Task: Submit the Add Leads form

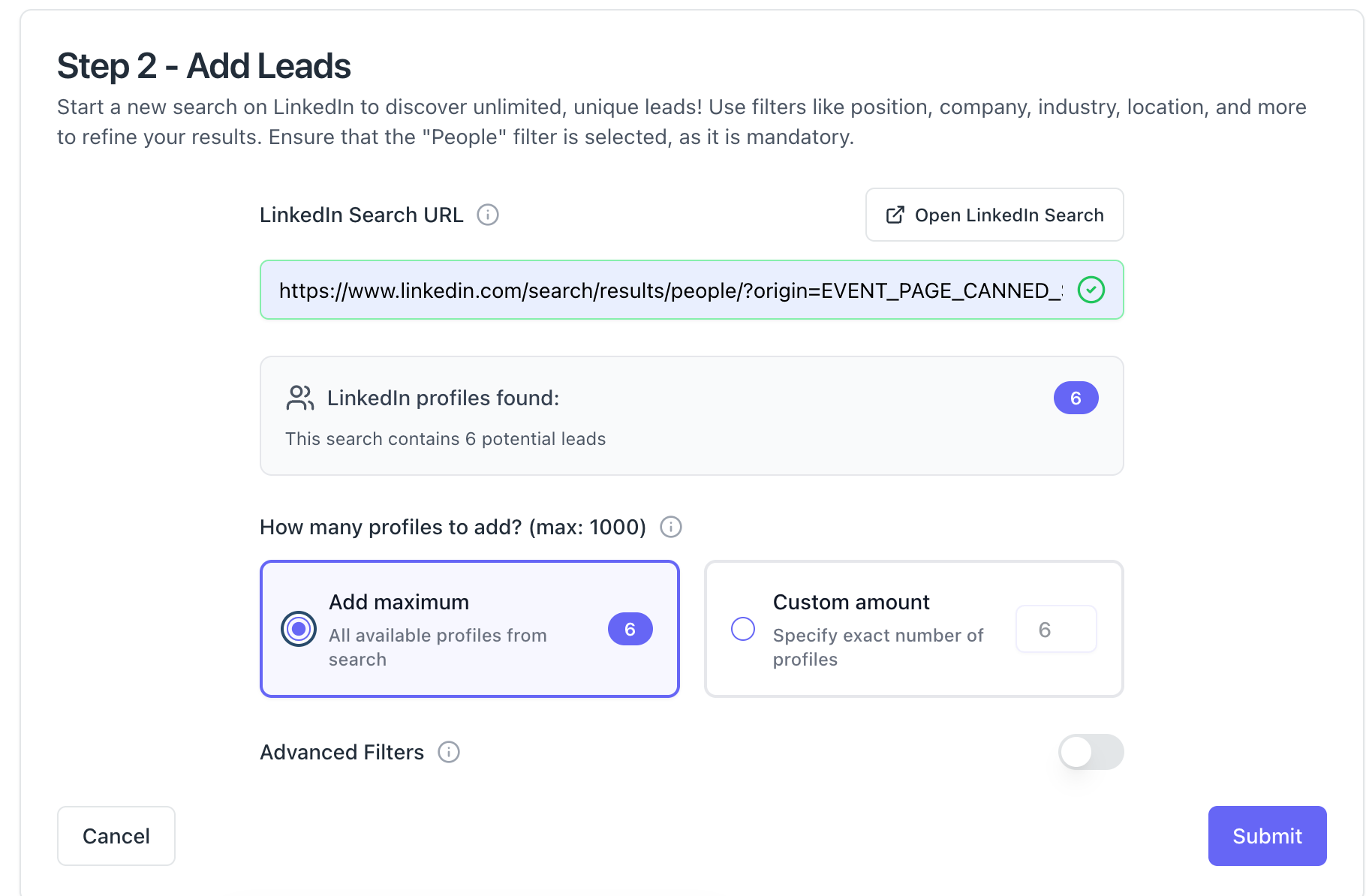Action: (1267, 836)
